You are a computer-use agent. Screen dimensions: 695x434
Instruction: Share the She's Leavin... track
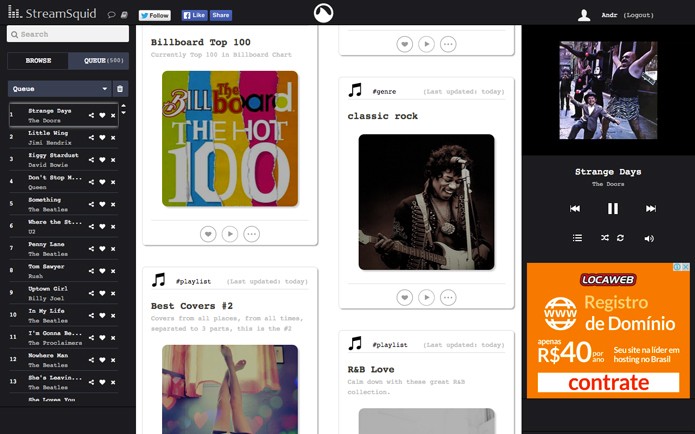click(x=91, y=382)
